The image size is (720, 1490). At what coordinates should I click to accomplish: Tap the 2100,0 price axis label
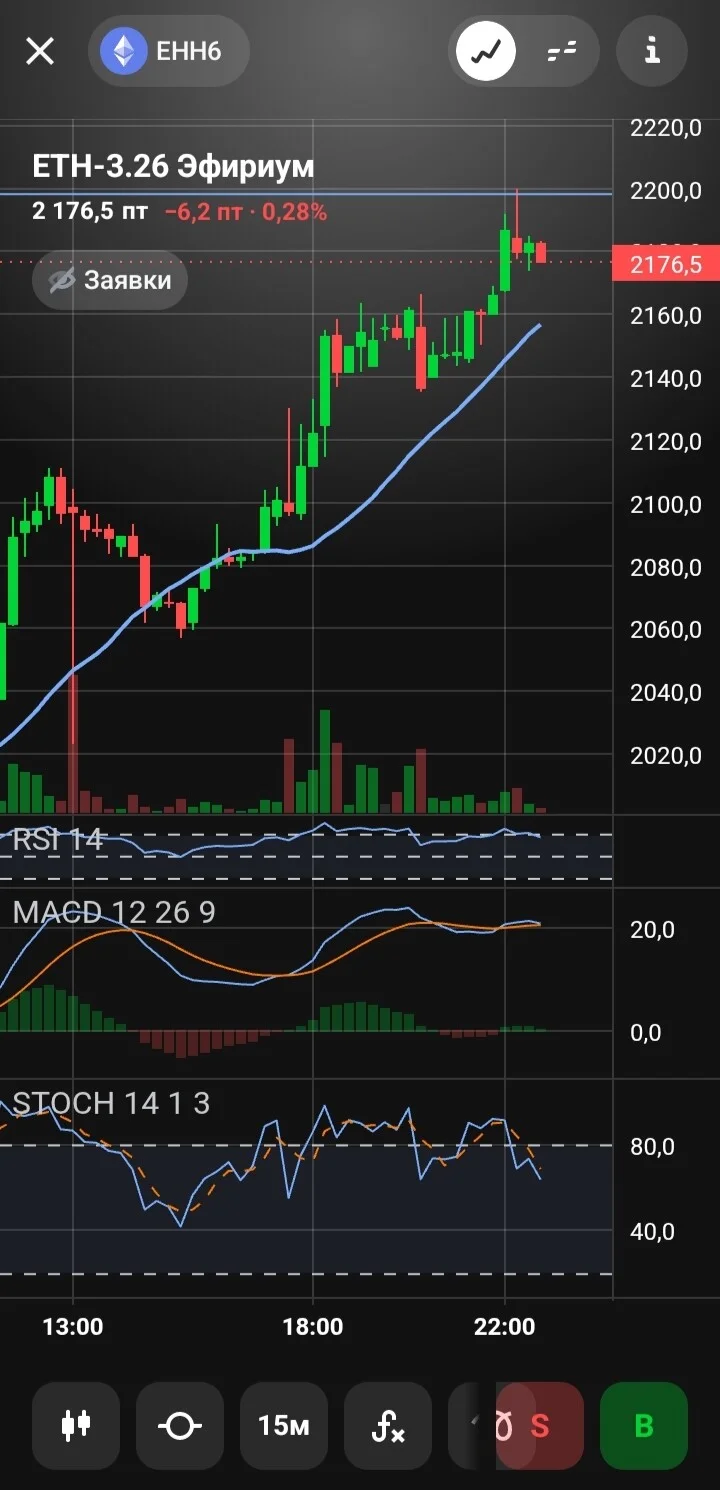[x=666, y=504]
